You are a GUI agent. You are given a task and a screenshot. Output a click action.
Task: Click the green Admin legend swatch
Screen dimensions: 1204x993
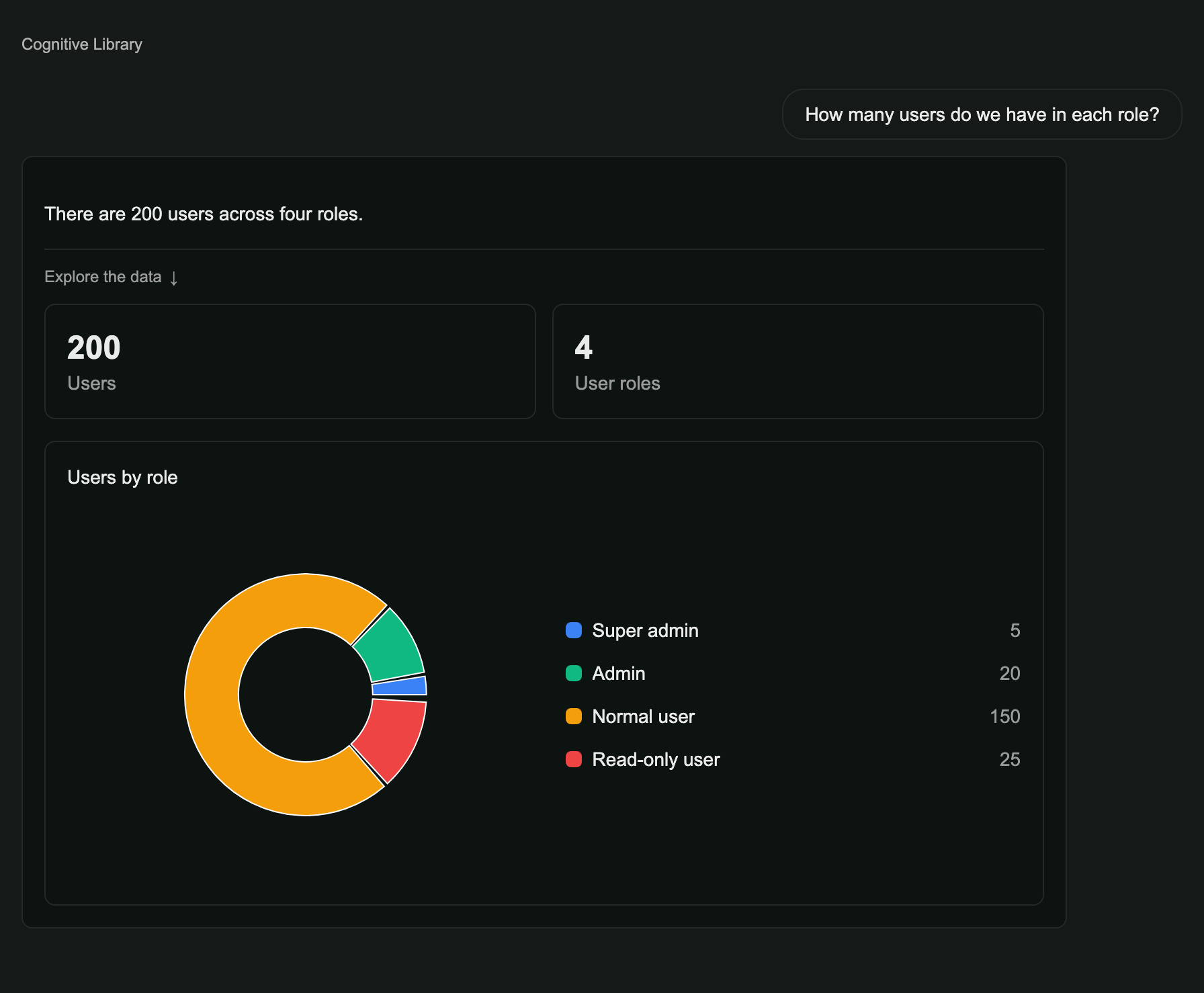[x=574, y=673]
